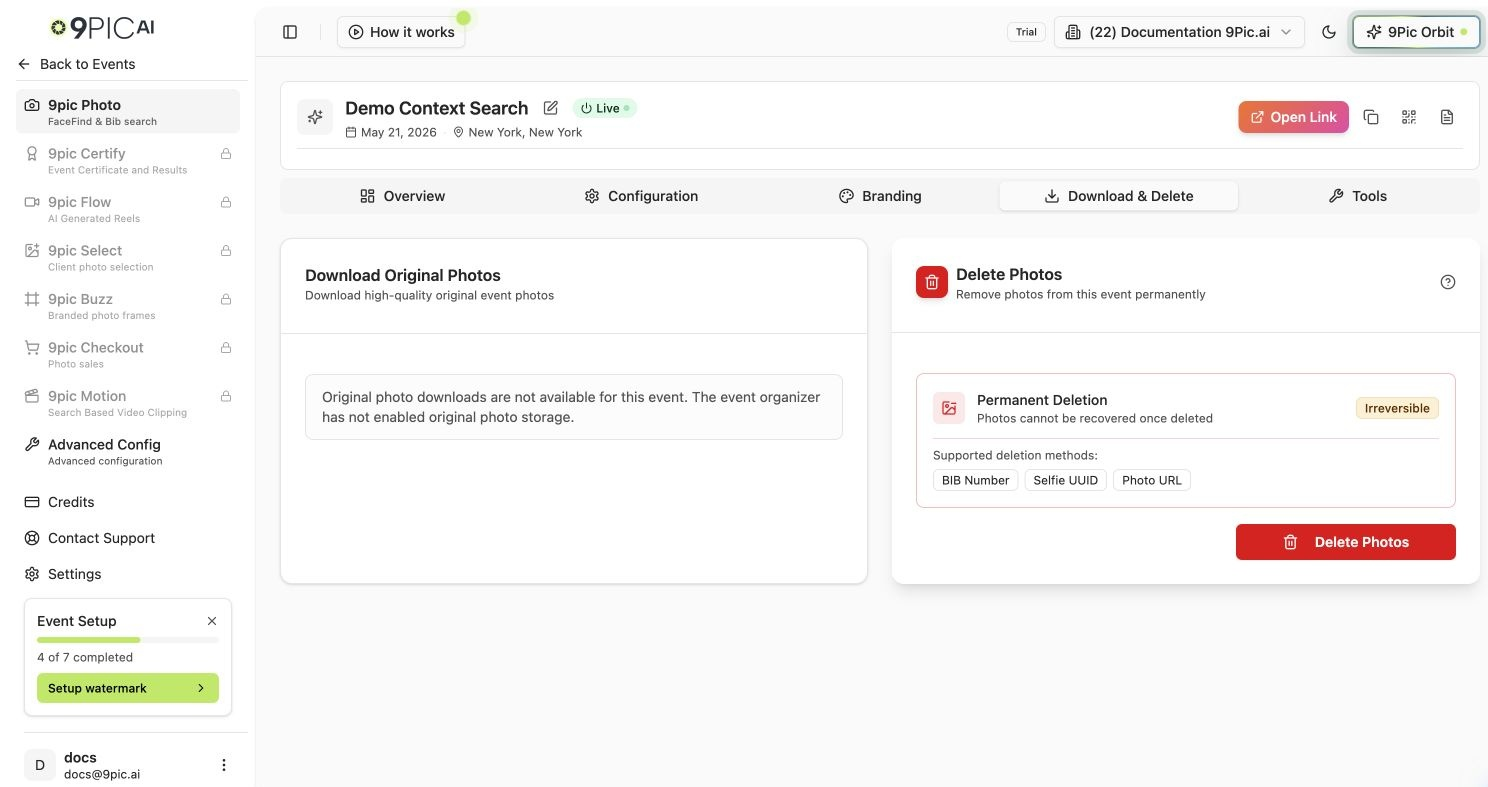1488x787 pixels.
Task: Expand the Setup watermark step
Action: [x=128, y=688]
